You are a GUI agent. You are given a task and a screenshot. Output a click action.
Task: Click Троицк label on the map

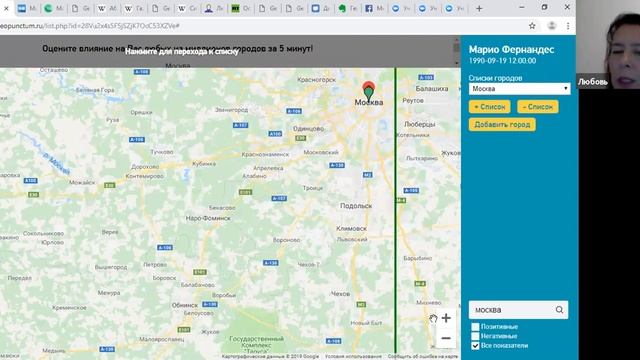pos(313,188)
